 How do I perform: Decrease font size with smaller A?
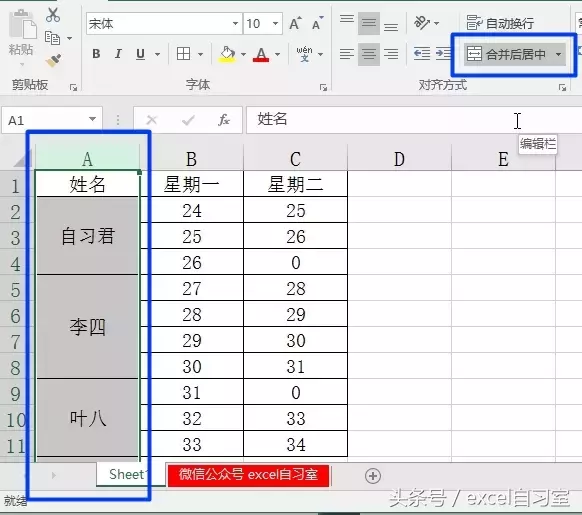click(318, 23)
